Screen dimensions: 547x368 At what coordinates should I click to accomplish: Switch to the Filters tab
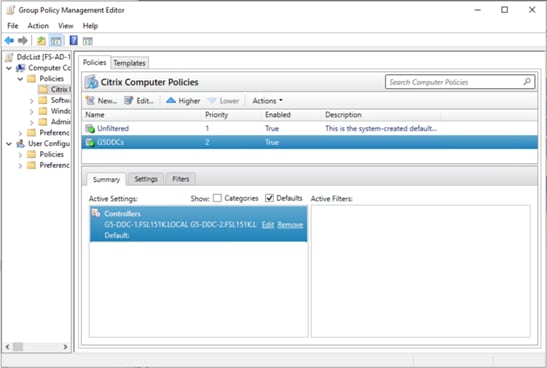pyautogui.click(x=181, y=179)
